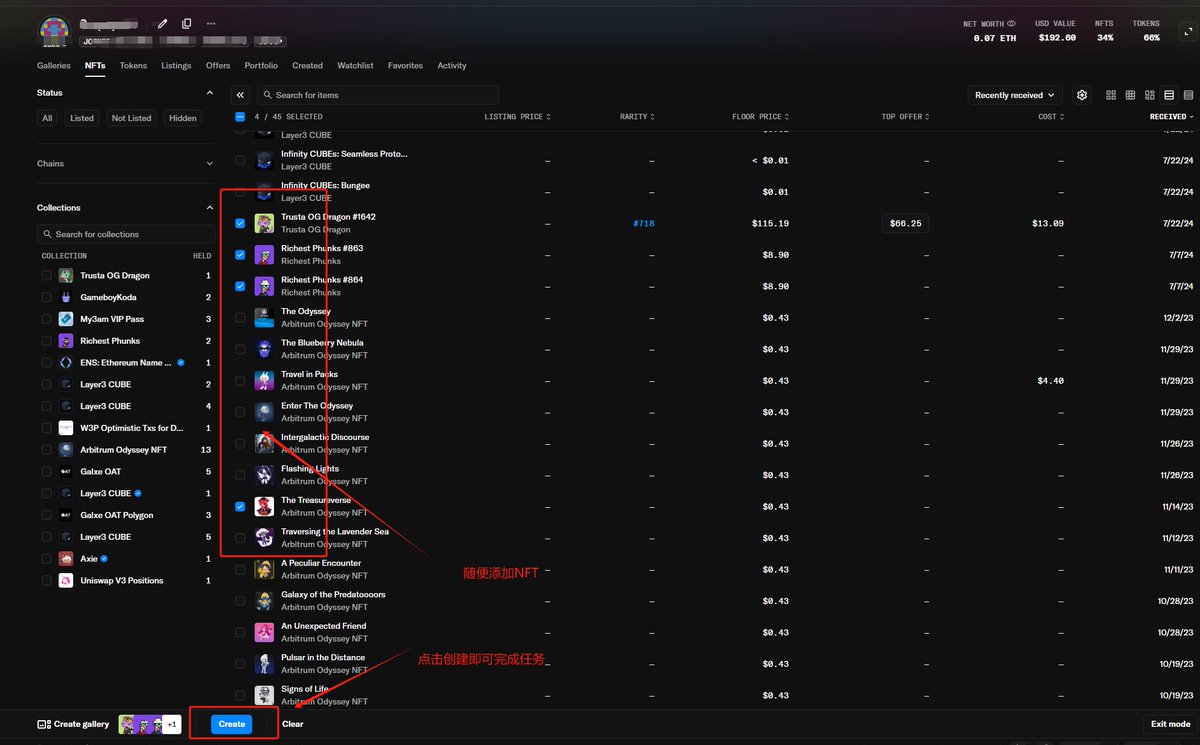Toggle the select-all header checkbox

(x=240, y=117)
